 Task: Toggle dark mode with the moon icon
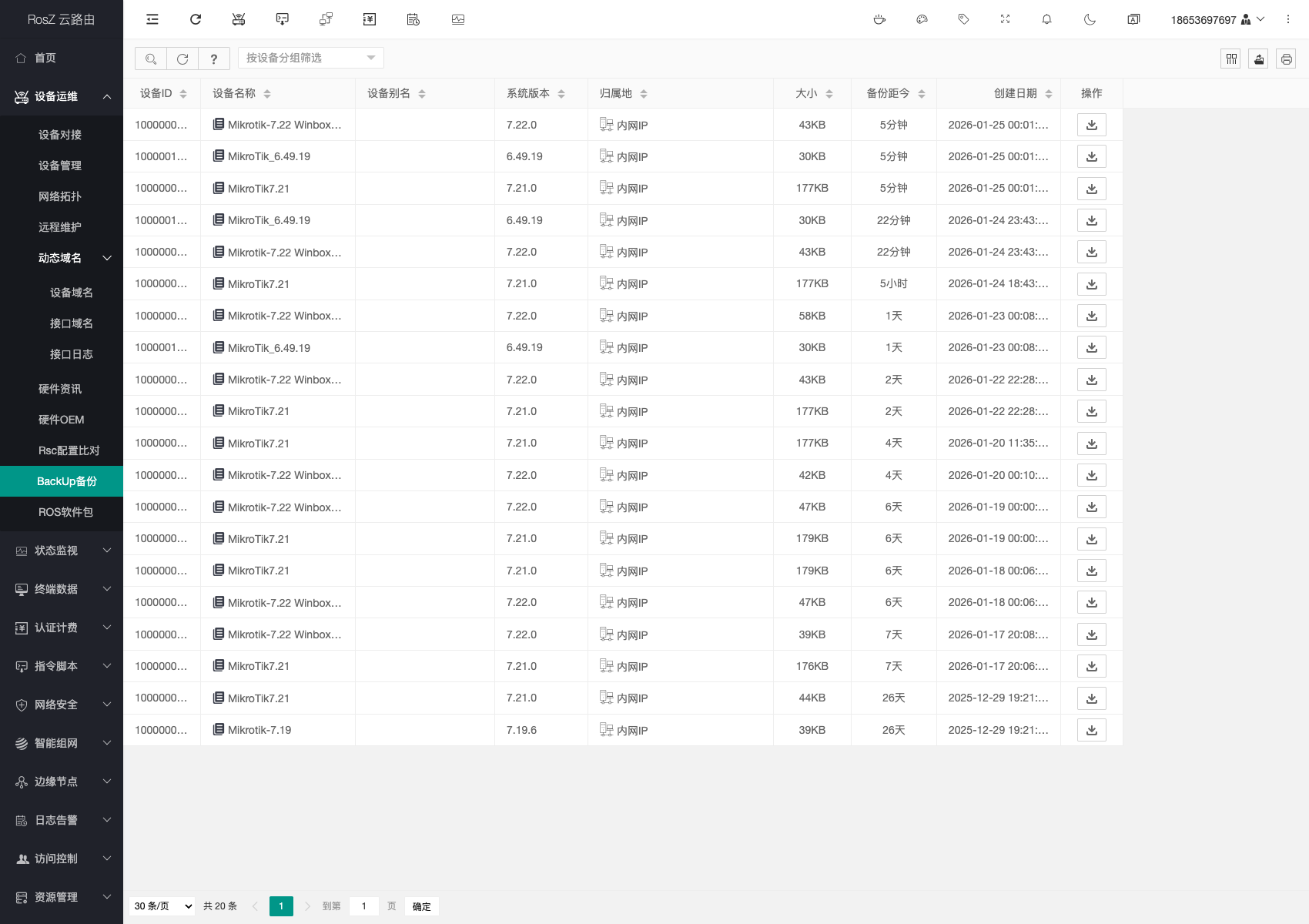1090,19
